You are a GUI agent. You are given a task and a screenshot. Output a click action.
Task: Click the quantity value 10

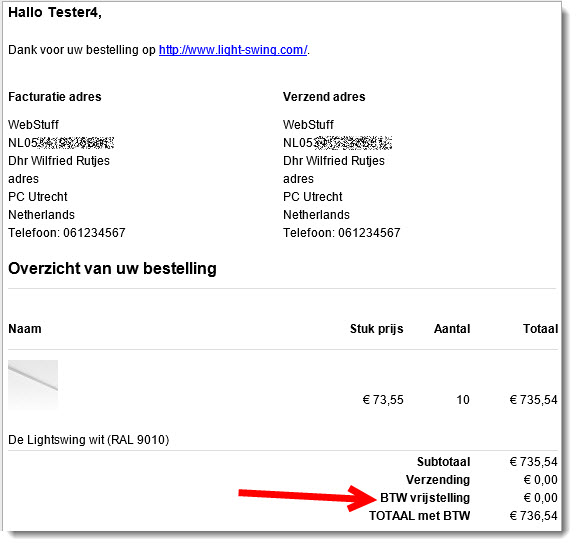463,400
